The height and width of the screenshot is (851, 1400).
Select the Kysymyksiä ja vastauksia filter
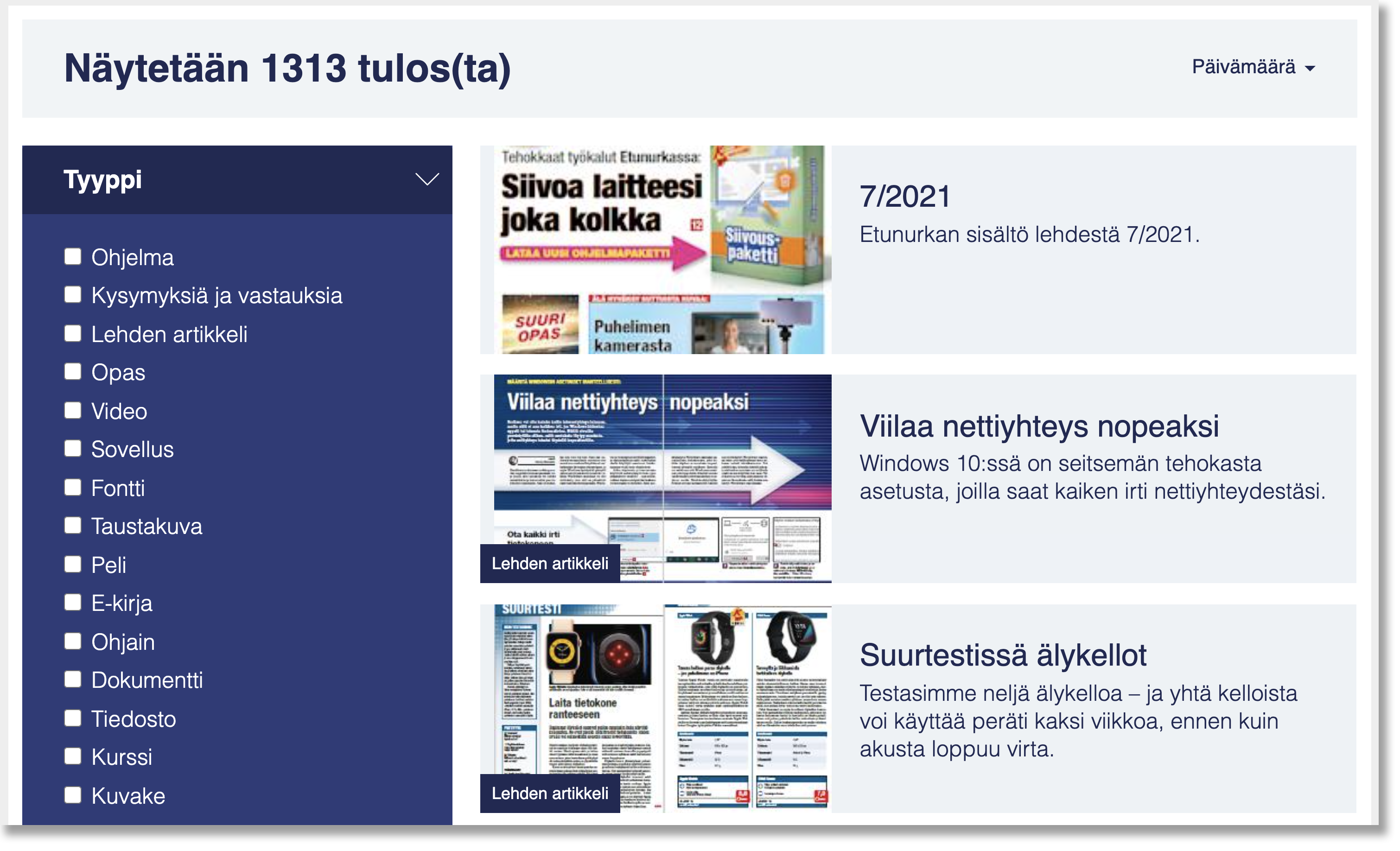pyautogui.click(x=73, y=295)
